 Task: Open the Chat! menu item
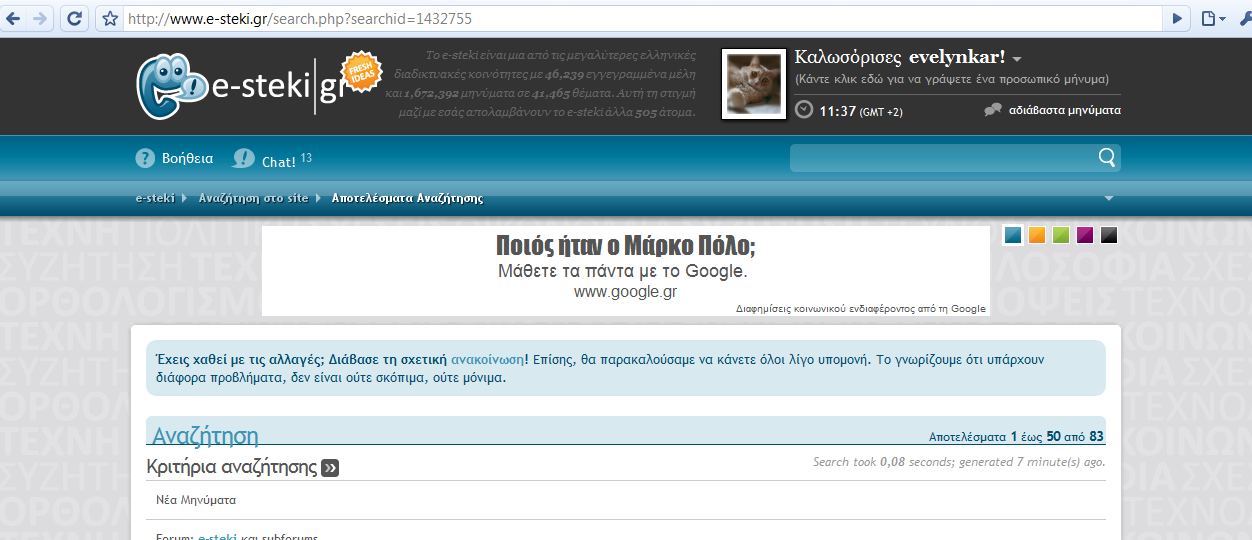[279, 161]
